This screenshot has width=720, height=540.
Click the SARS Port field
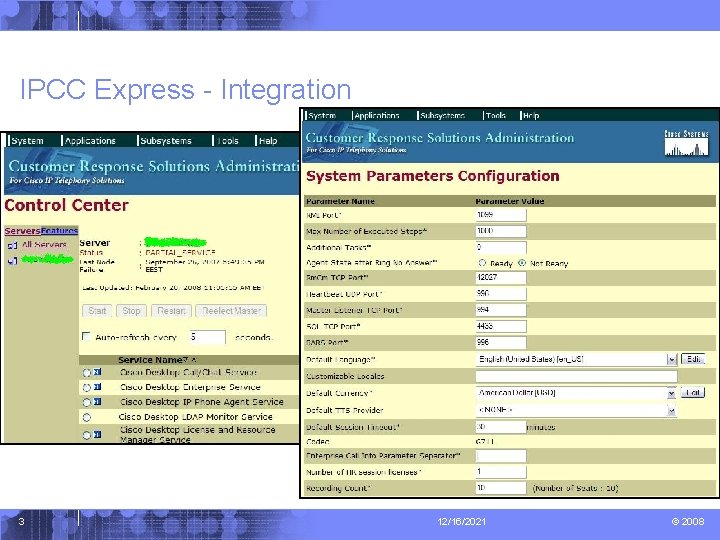501,343
